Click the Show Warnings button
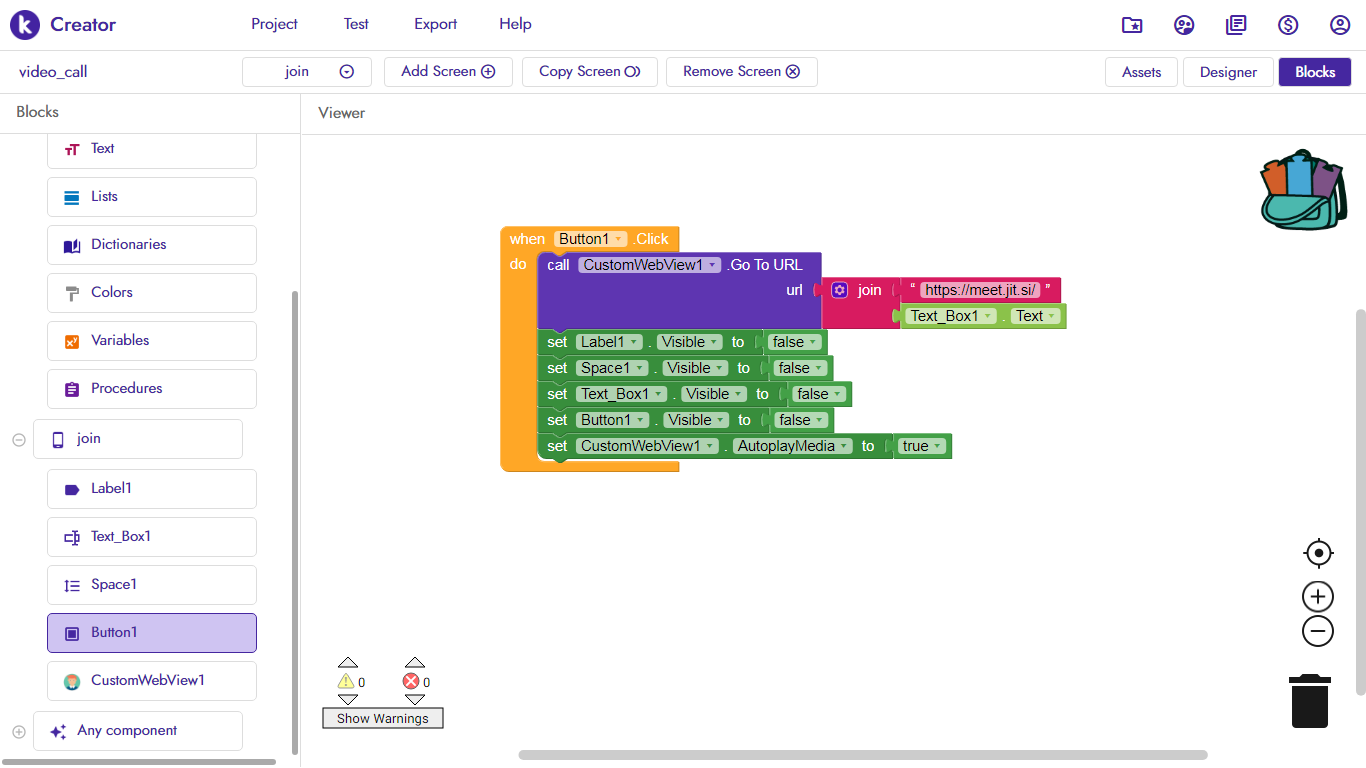The image size is (1366, 768). (382, 718)
